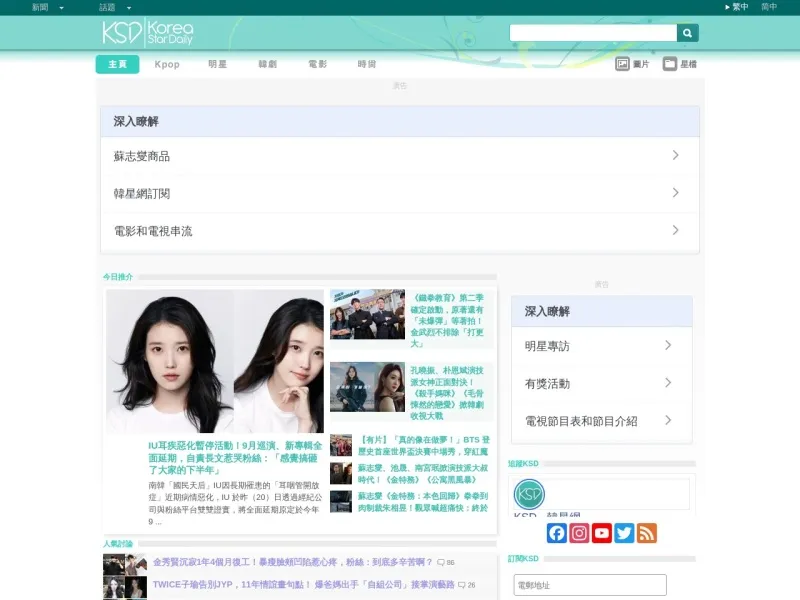Switch to the Kpop tab
800x600 pixels.
(167, 64)
